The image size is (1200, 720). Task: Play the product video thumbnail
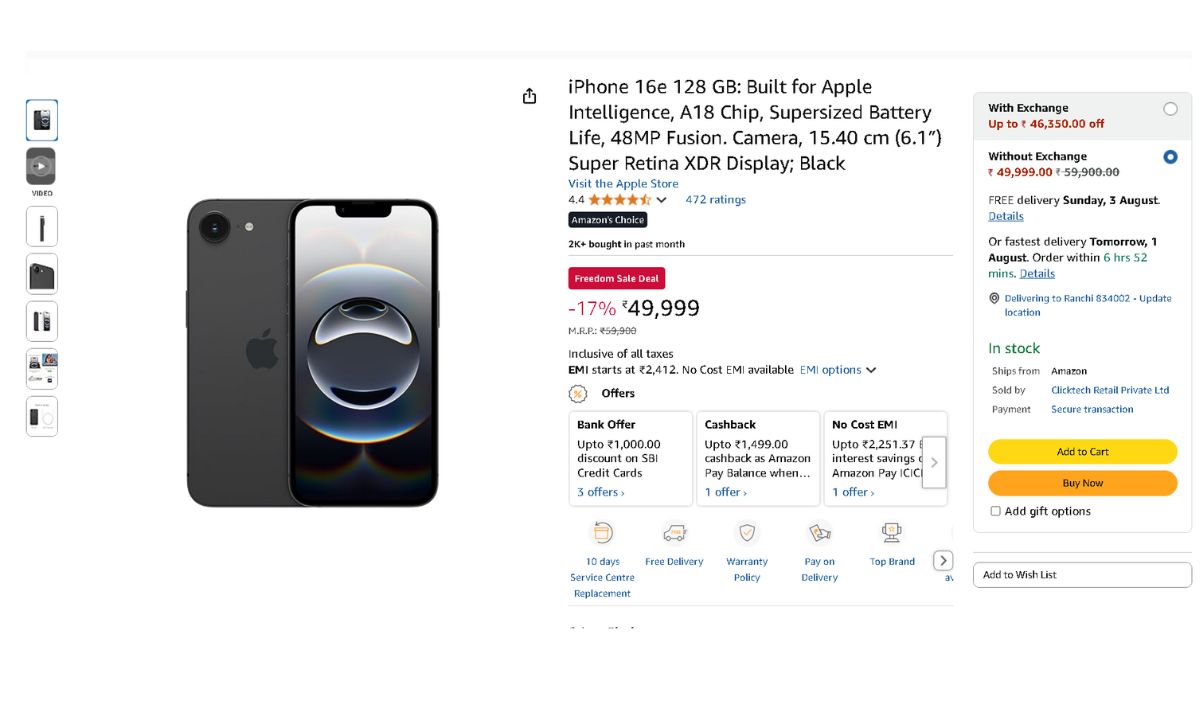(41, 166)
